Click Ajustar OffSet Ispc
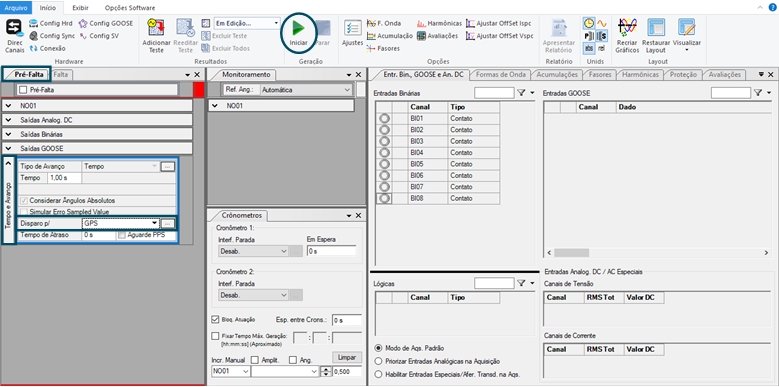779x387 pixels. tap(499, 23)
